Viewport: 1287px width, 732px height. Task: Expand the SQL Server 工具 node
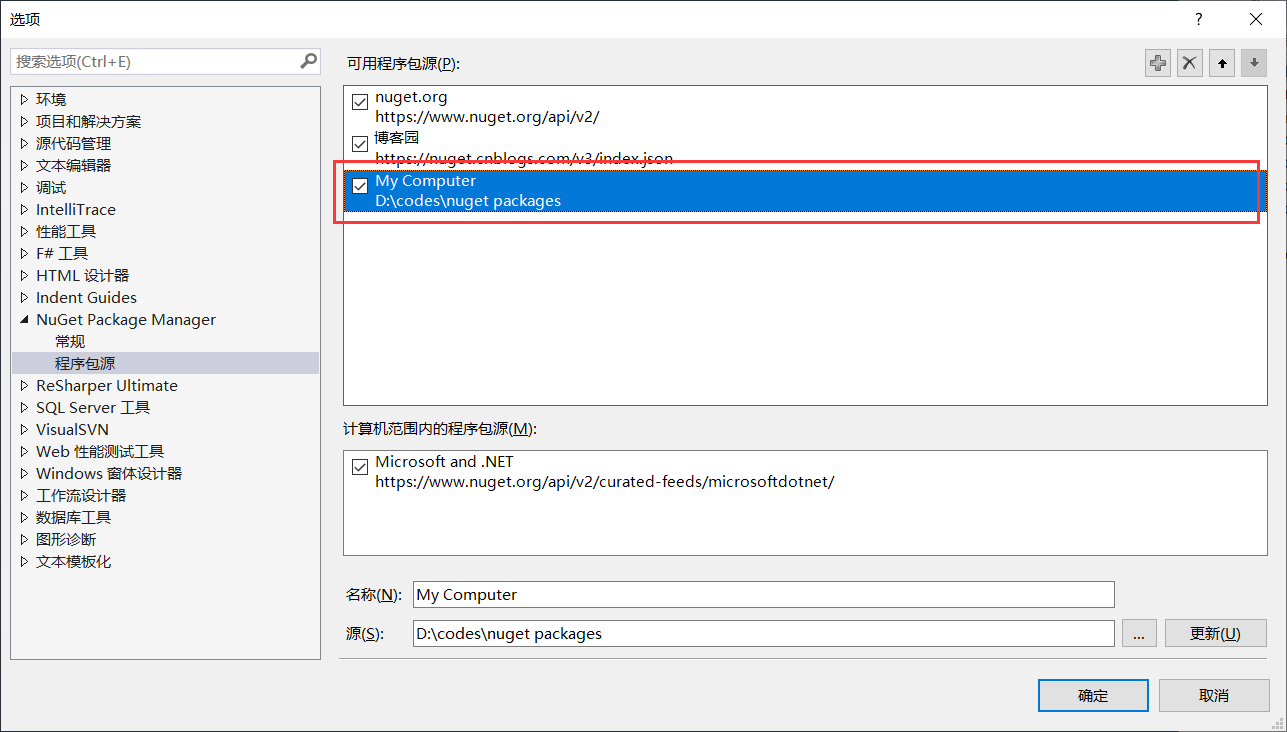click(x=25, y=408)
